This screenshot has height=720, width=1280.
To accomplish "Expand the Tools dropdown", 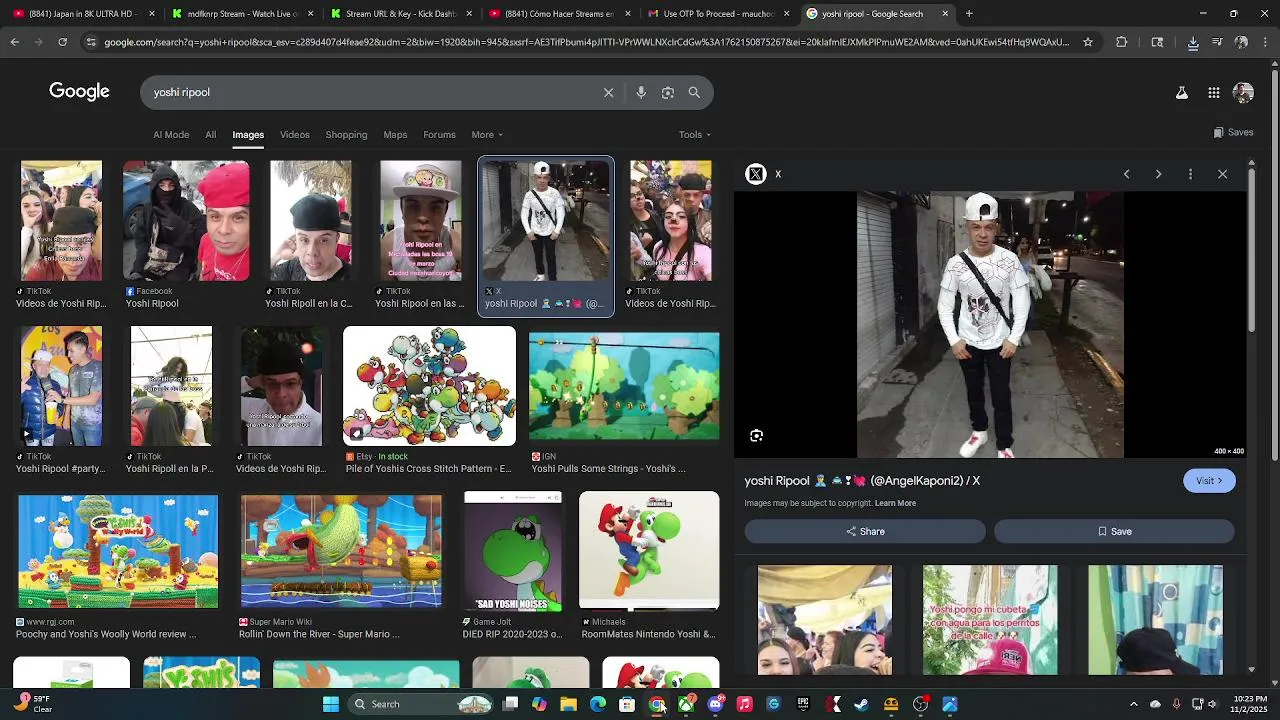I will [x=695, y=135].
